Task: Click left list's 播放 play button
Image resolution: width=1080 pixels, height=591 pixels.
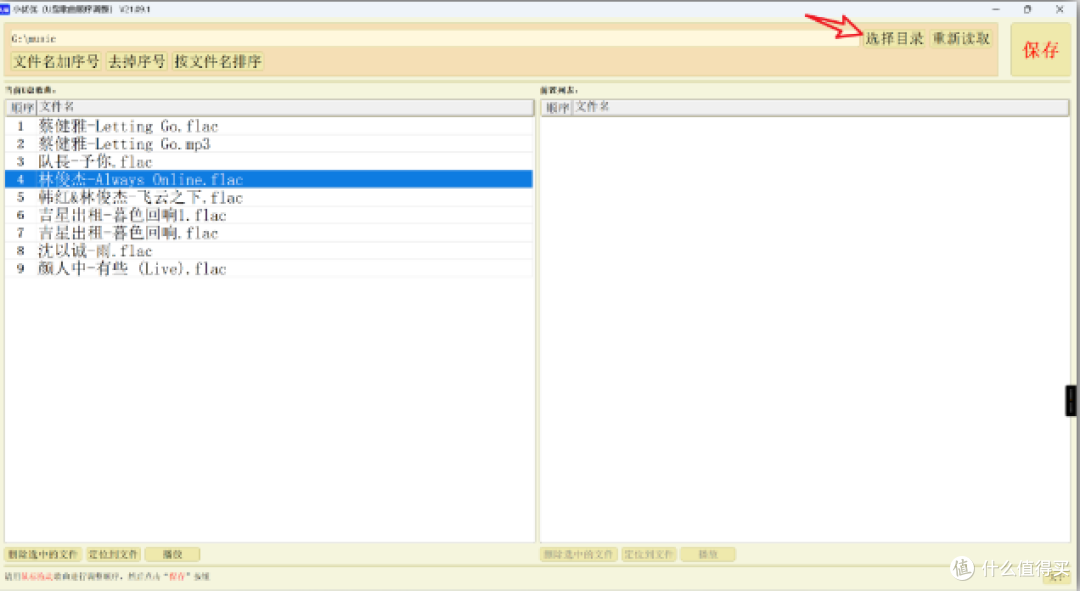Action: 172,554
